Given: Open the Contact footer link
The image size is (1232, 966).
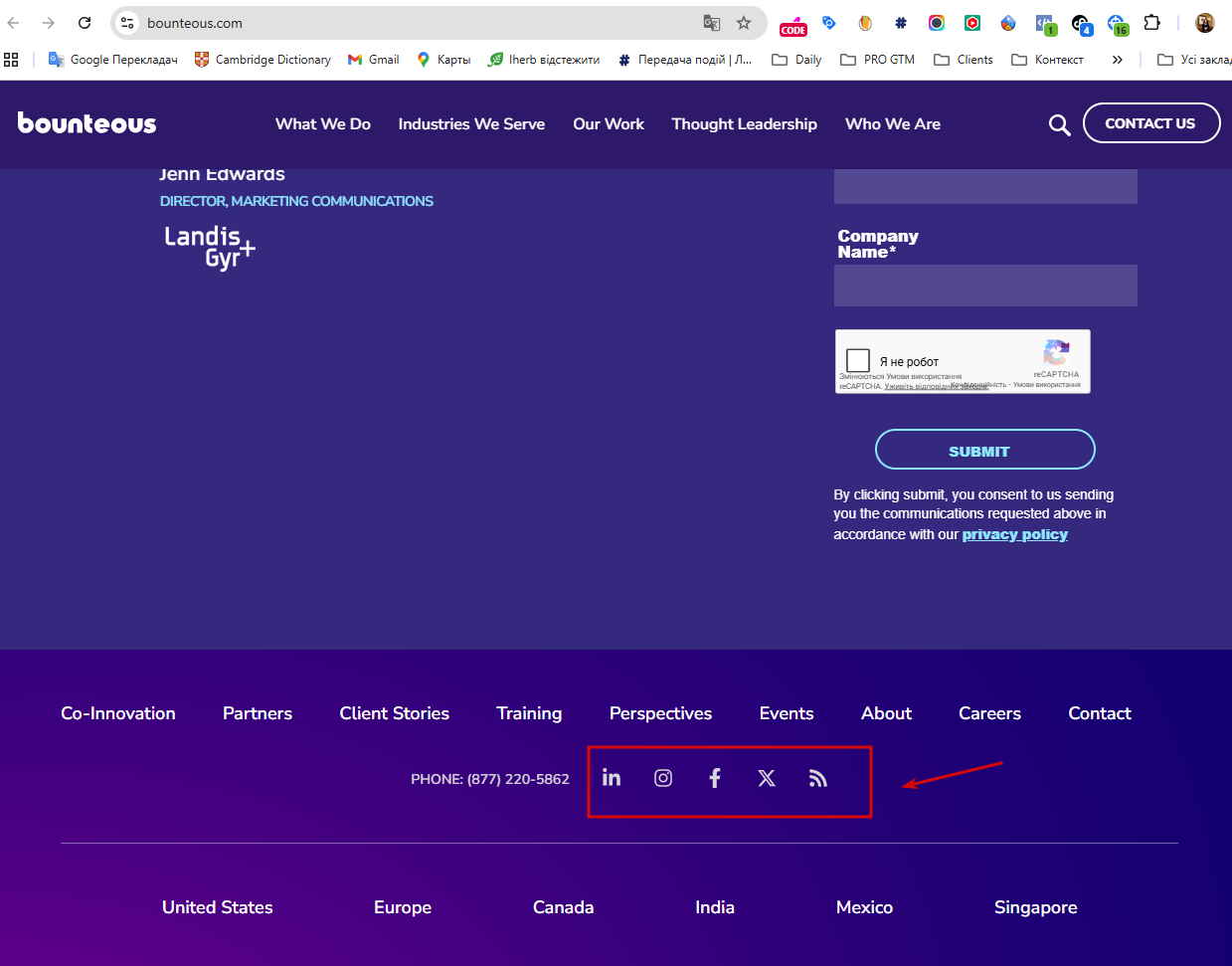Looking at the screenshot, I should (1100, 713).
